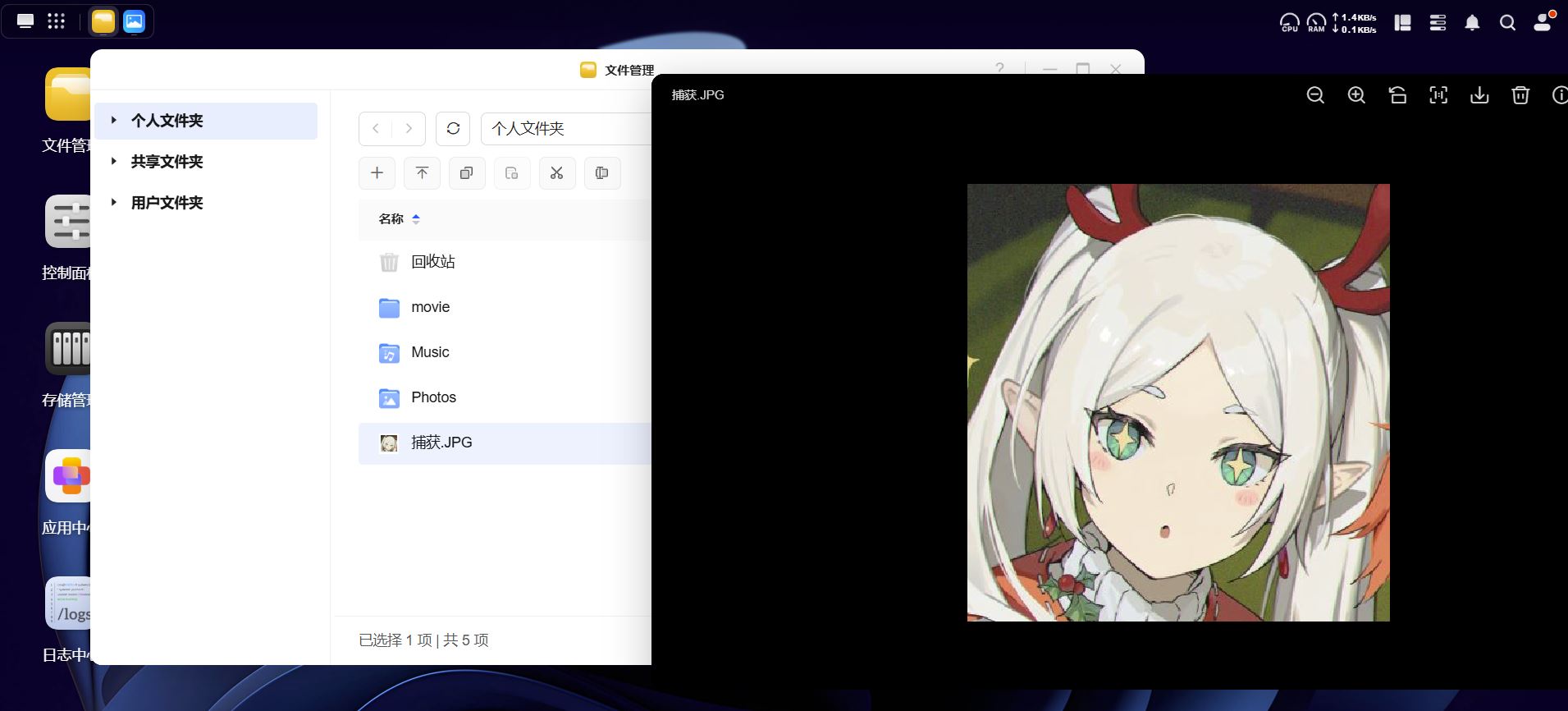Open the global search magnifier
This screenshot has height=711, width=1568.
[x=1508, y=23]
